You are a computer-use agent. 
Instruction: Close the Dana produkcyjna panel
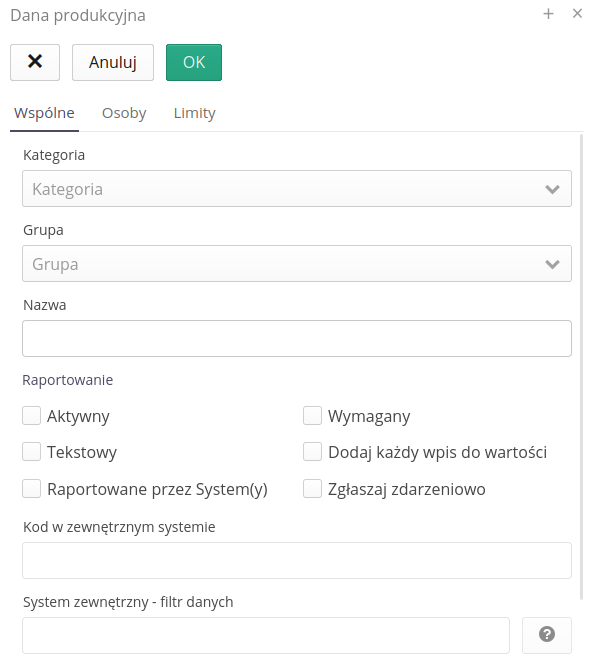(x=577, y=14)
